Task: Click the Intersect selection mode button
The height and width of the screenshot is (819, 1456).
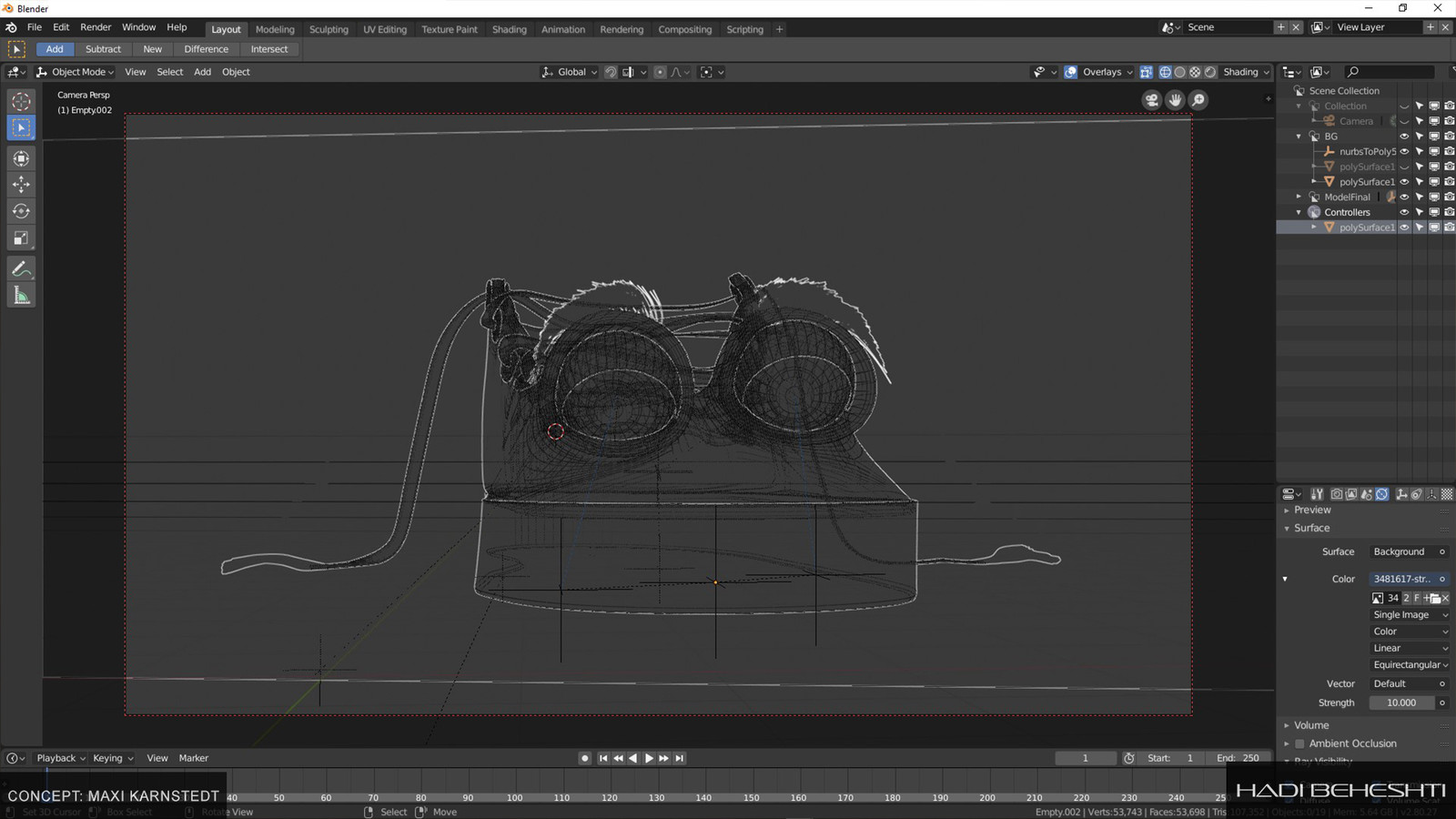Action: tap(269, 49)
